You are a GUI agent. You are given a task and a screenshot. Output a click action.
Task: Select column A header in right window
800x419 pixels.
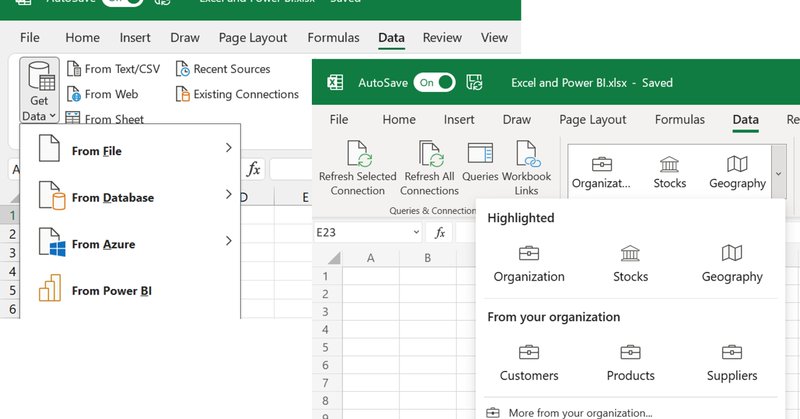coord(371,258)
